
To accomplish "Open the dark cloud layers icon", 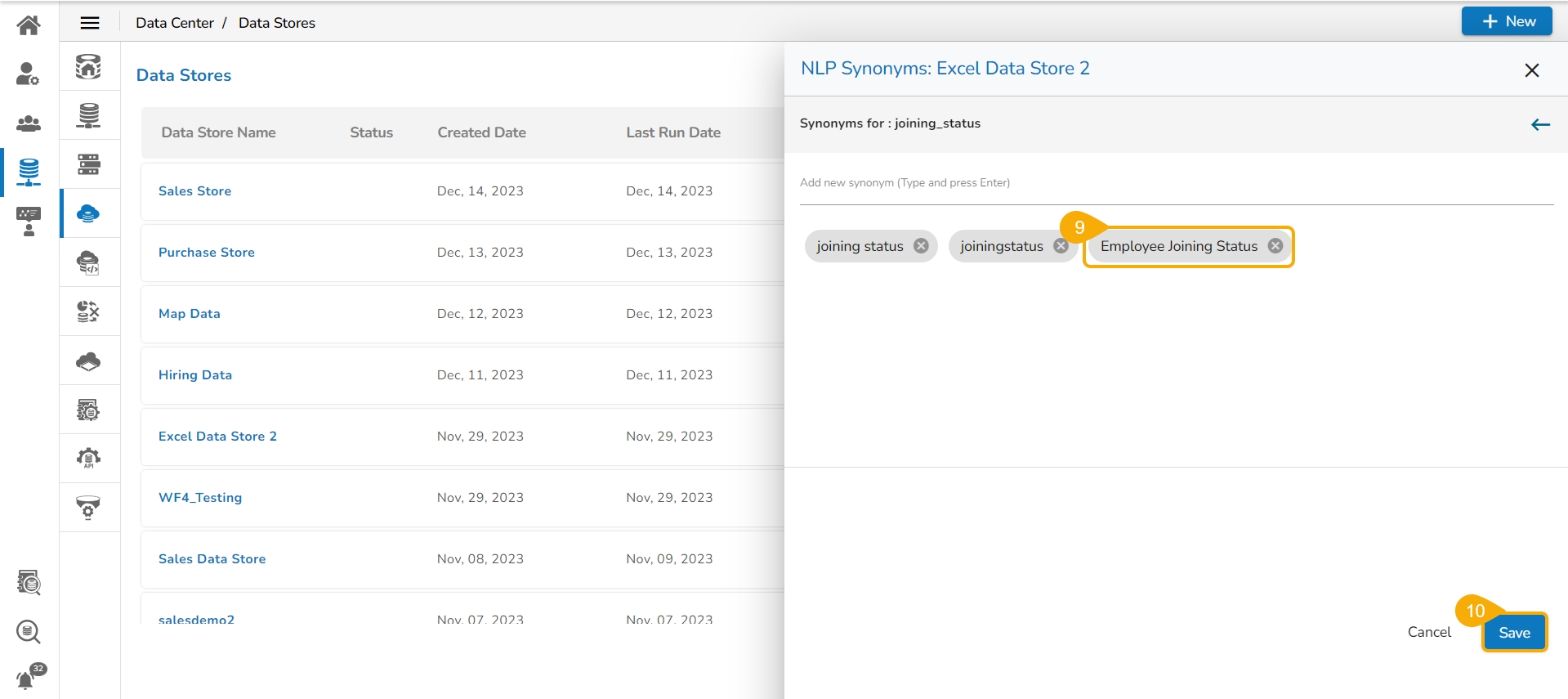I will point(88,361).
